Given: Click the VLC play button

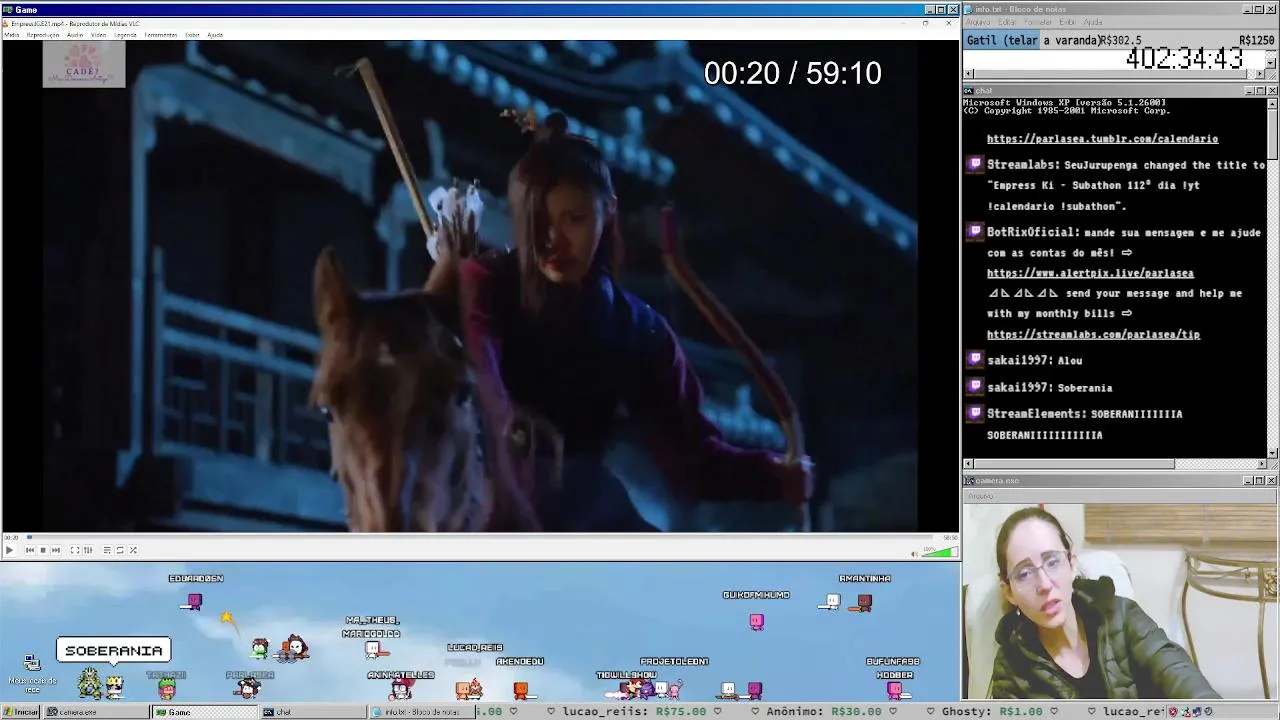Looking at the screenshot, I should 9,550.
